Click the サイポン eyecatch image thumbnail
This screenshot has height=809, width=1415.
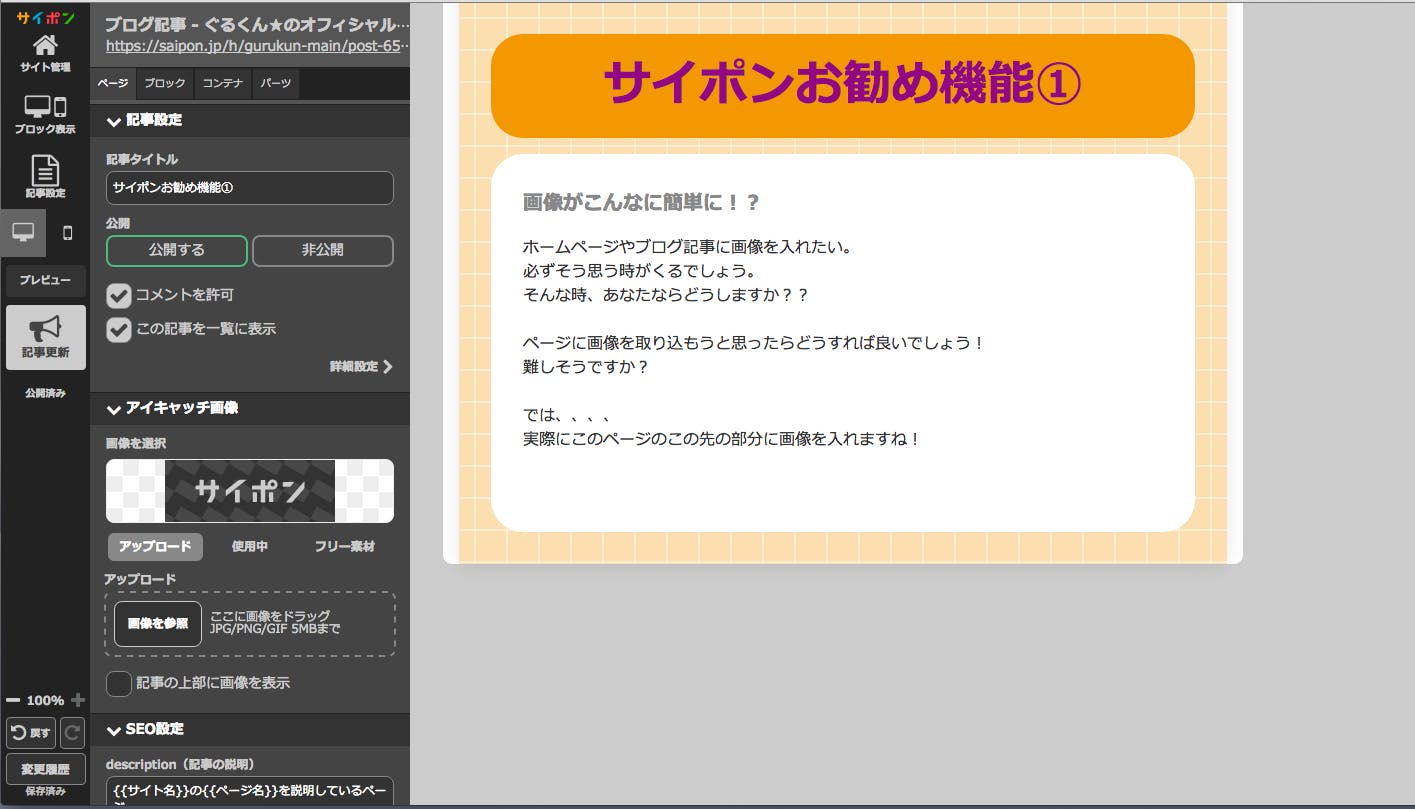click(x=250, y=491)
